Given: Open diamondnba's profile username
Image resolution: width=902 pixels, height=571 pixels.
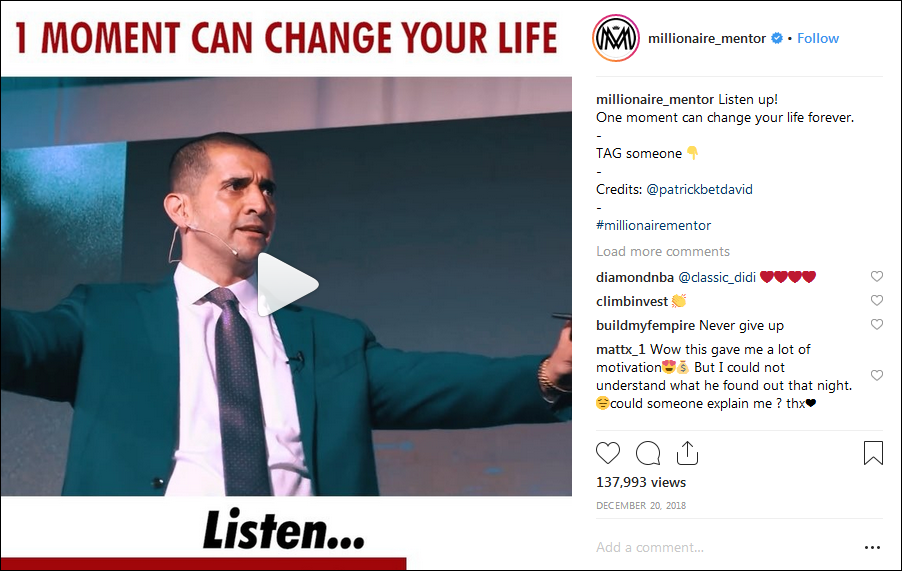Looking at the screenshot, I should pyautogui.click(x=635, y=278).
